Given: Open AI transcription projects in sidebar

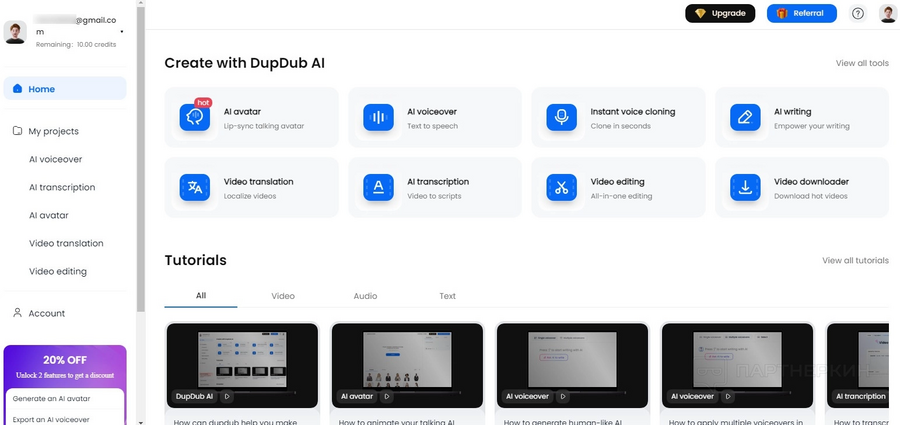Looking at the screenshot, I should point(62,187).
